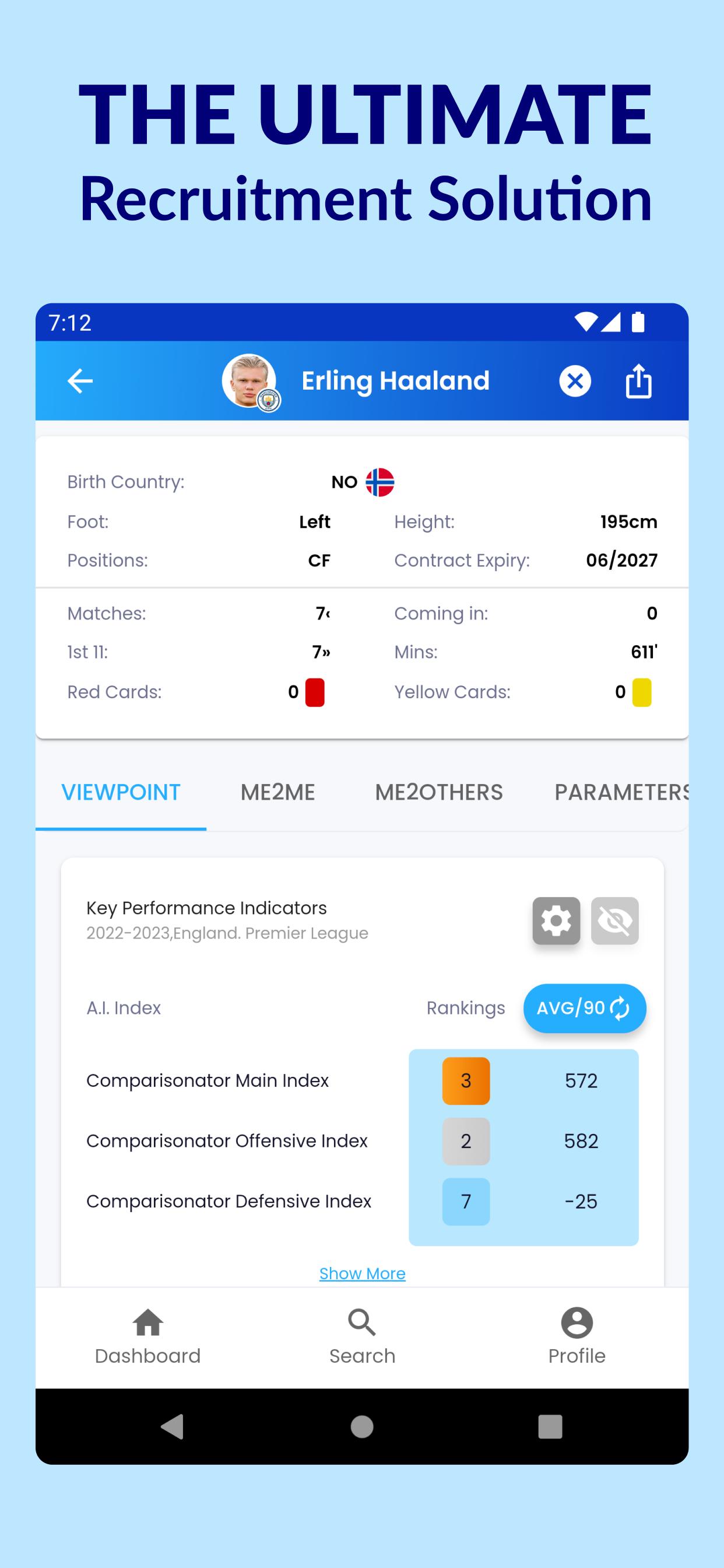Screen dimensions: 724x1568
Task: Tap the back arrow in header
Action: [80, 381]
